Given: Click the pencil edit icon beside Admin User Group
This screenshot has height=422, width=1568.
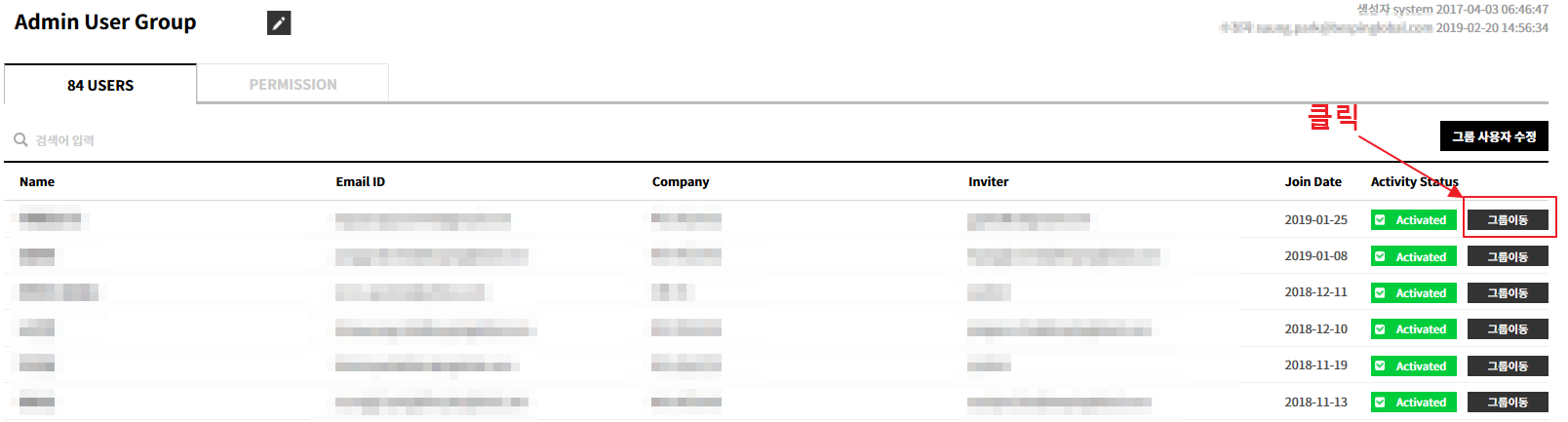Looking at the screenshot, I should click(279, 23).
